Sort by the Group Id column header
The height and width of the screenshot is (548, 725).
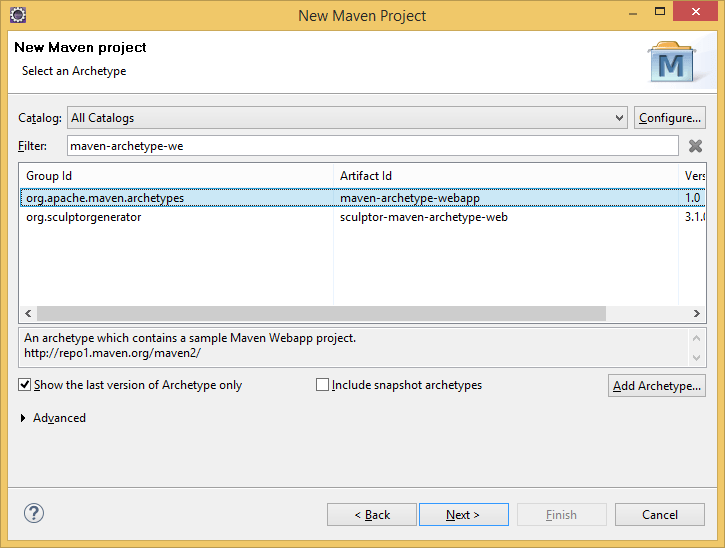tap(176, 176)
